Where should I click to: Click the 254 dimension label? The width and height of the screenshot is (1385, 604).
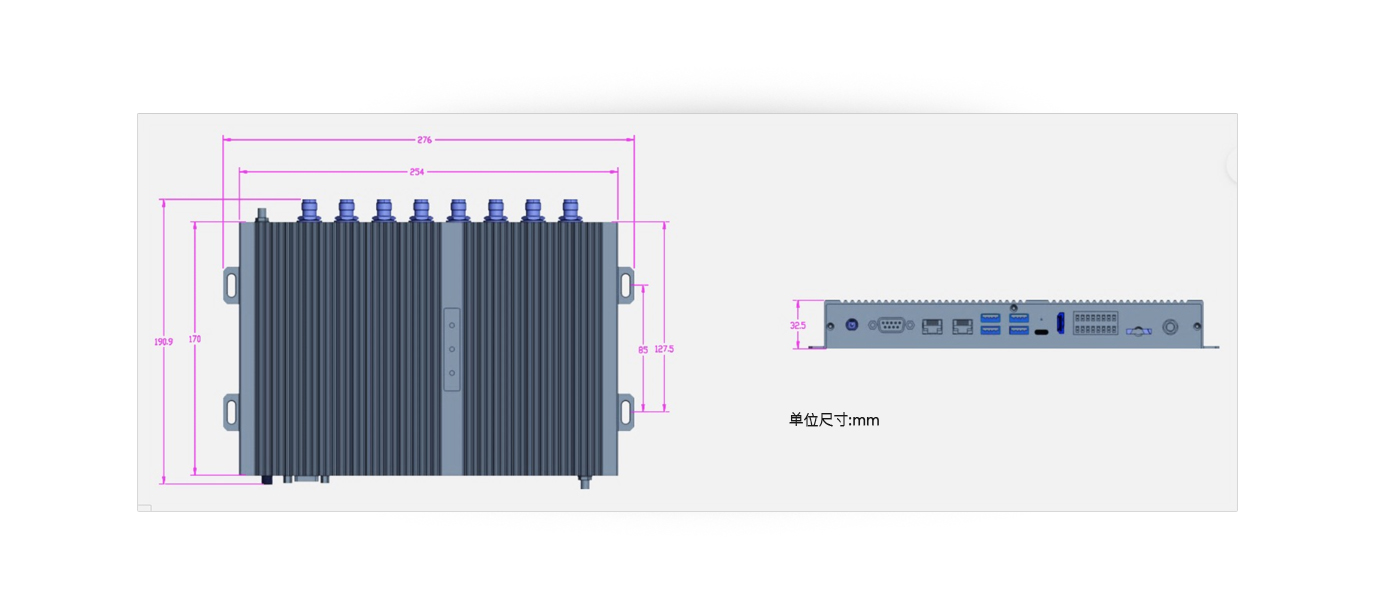pos(417,172)
